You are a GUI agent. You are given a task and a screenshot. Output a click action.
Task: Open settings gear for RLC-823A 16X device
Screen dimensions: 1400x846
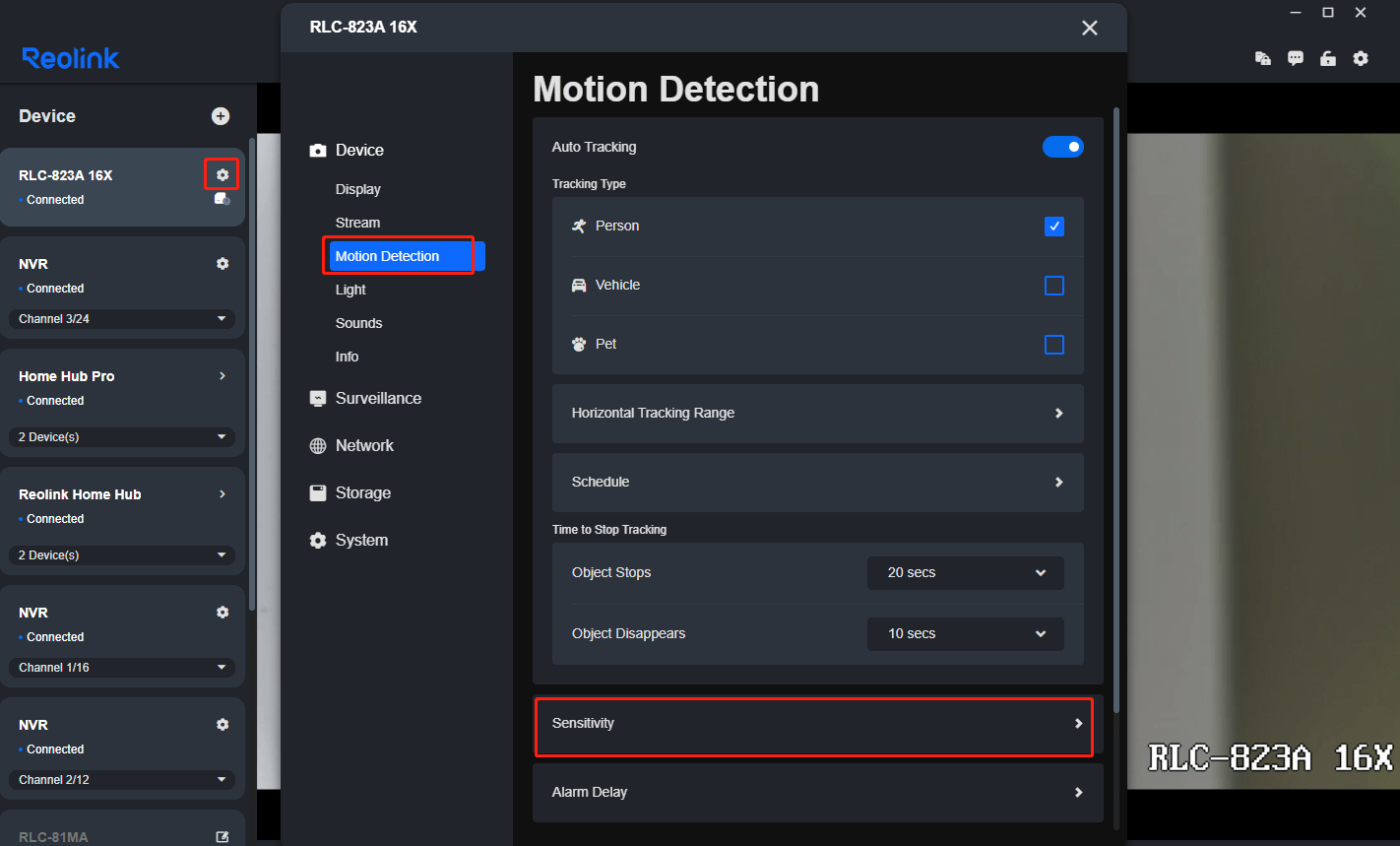(223, 175)
